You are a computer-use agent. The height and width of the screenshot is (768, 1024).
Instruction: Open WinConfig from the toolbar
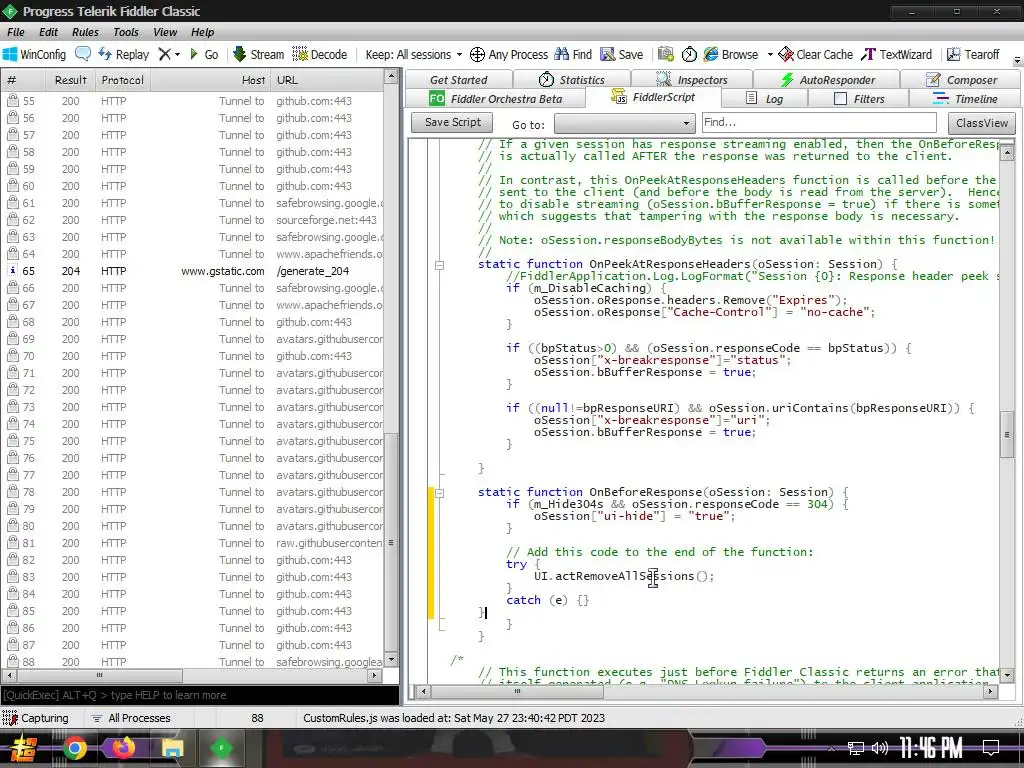(34, 54)
